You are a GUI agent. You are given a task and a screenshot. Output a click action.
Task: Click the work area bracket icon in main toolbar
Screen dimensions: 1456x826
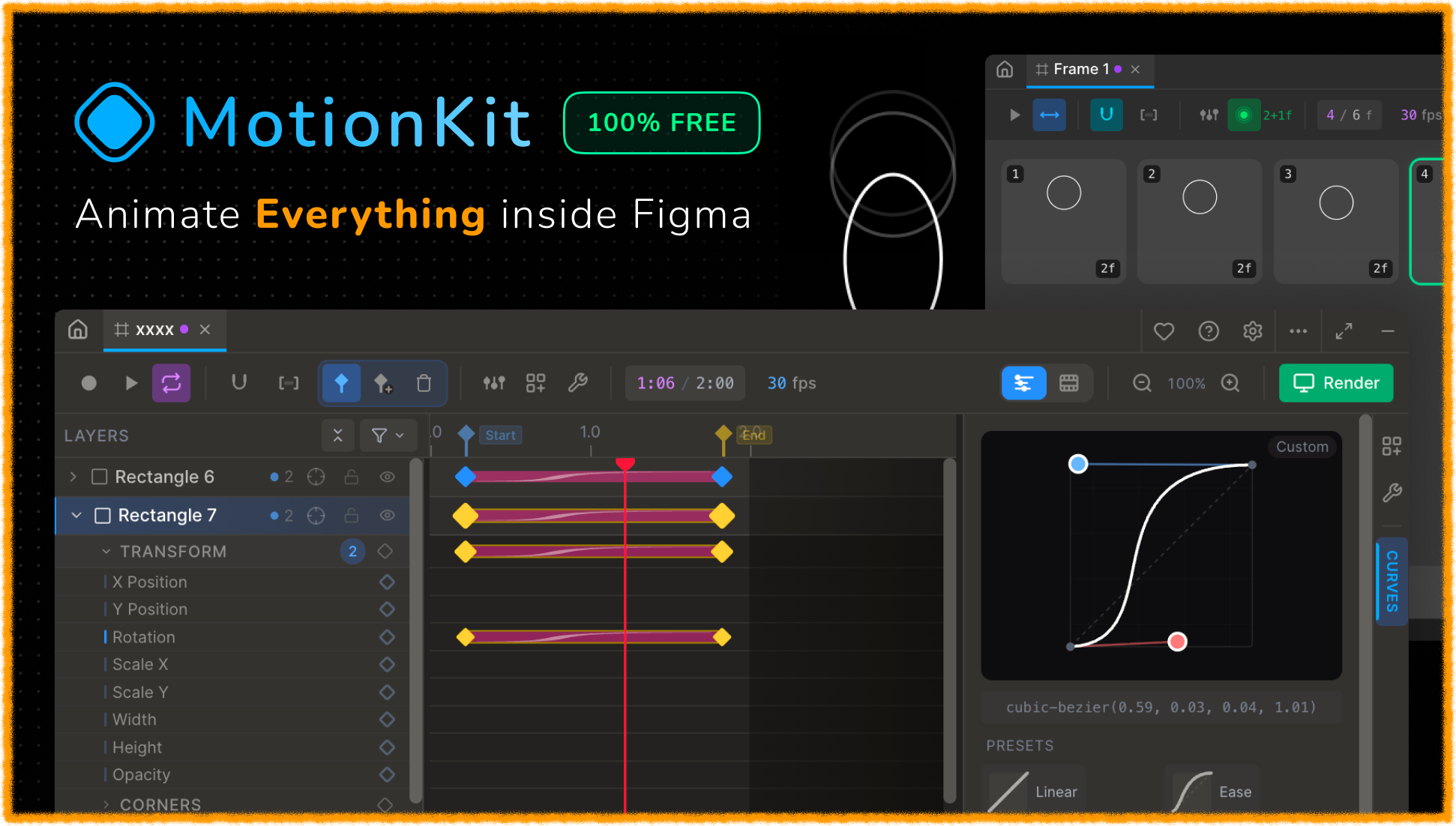[289, 383]
